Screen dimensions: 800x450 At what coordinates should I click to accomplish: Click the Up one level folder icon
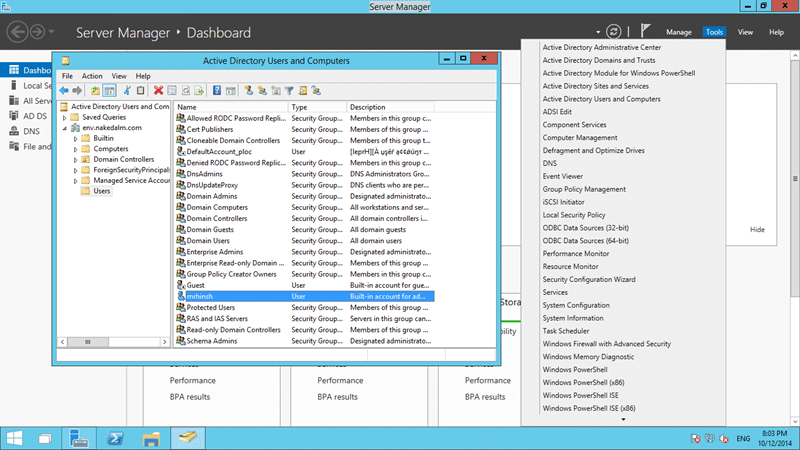(95, 91)
